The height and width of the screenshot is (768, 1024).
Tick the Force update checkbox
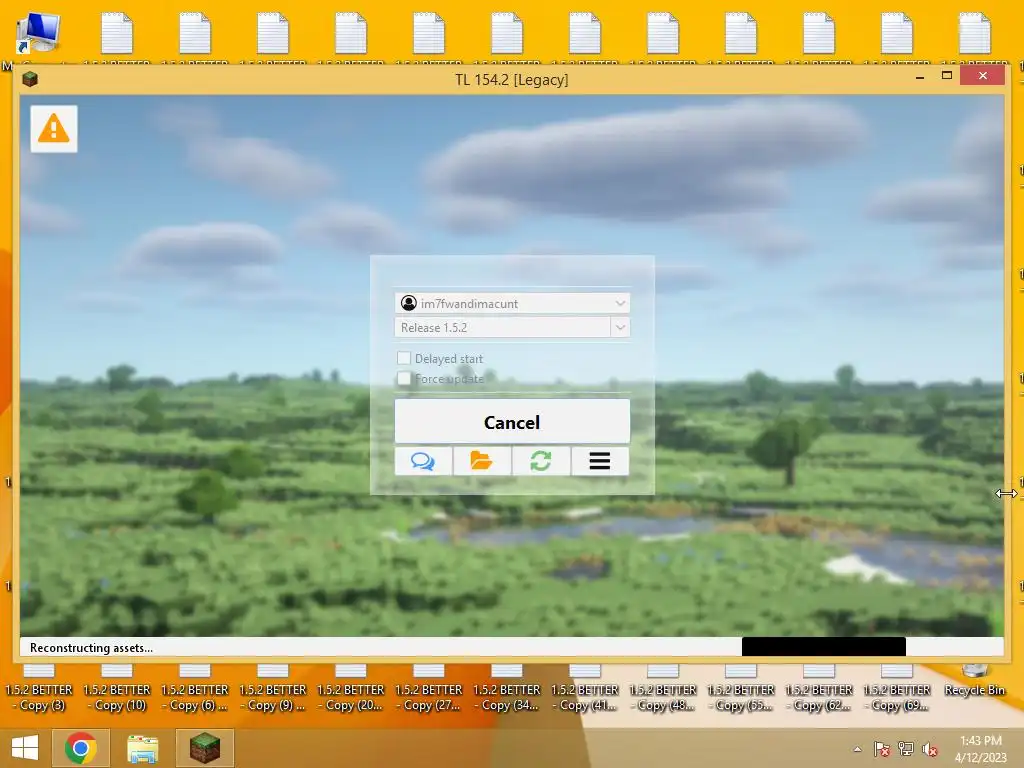tap(404, 378)
